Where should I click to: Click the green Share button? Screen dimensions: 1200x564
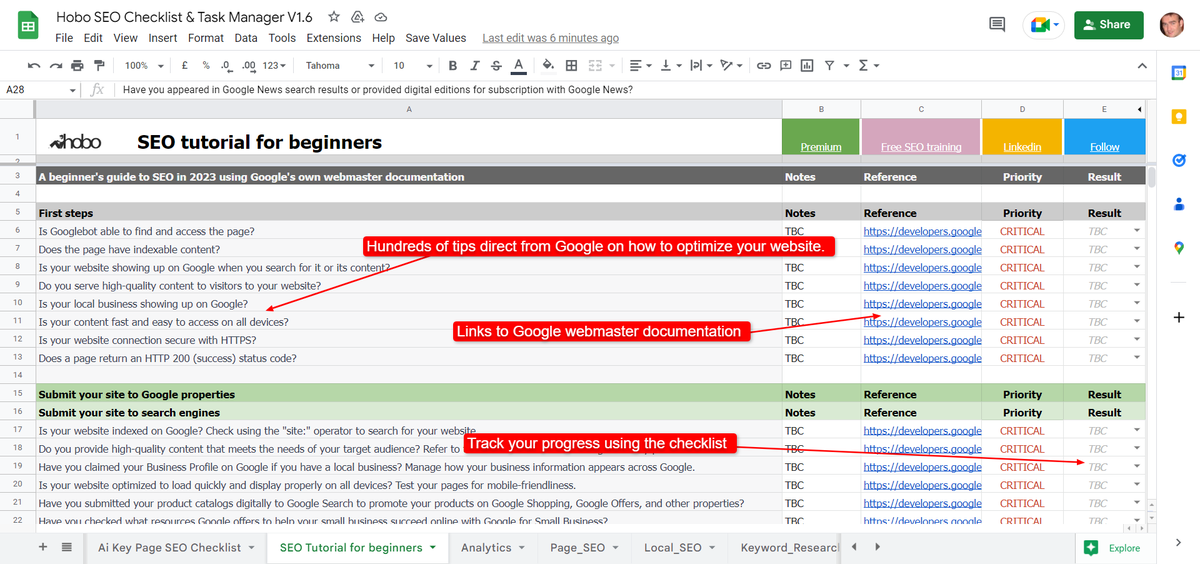coord(1108,25)
